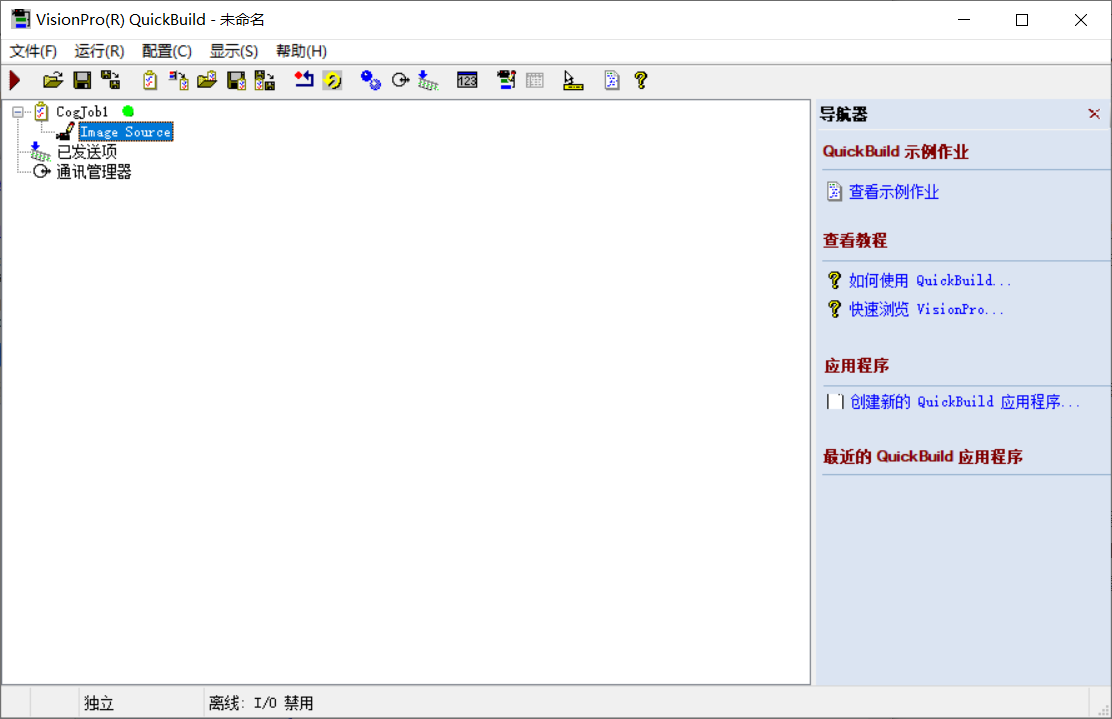Open 如何使用 QuickBuild tutorial link
The width and height of the screenshot is (1112, 719).
click(x=930, y=281)
